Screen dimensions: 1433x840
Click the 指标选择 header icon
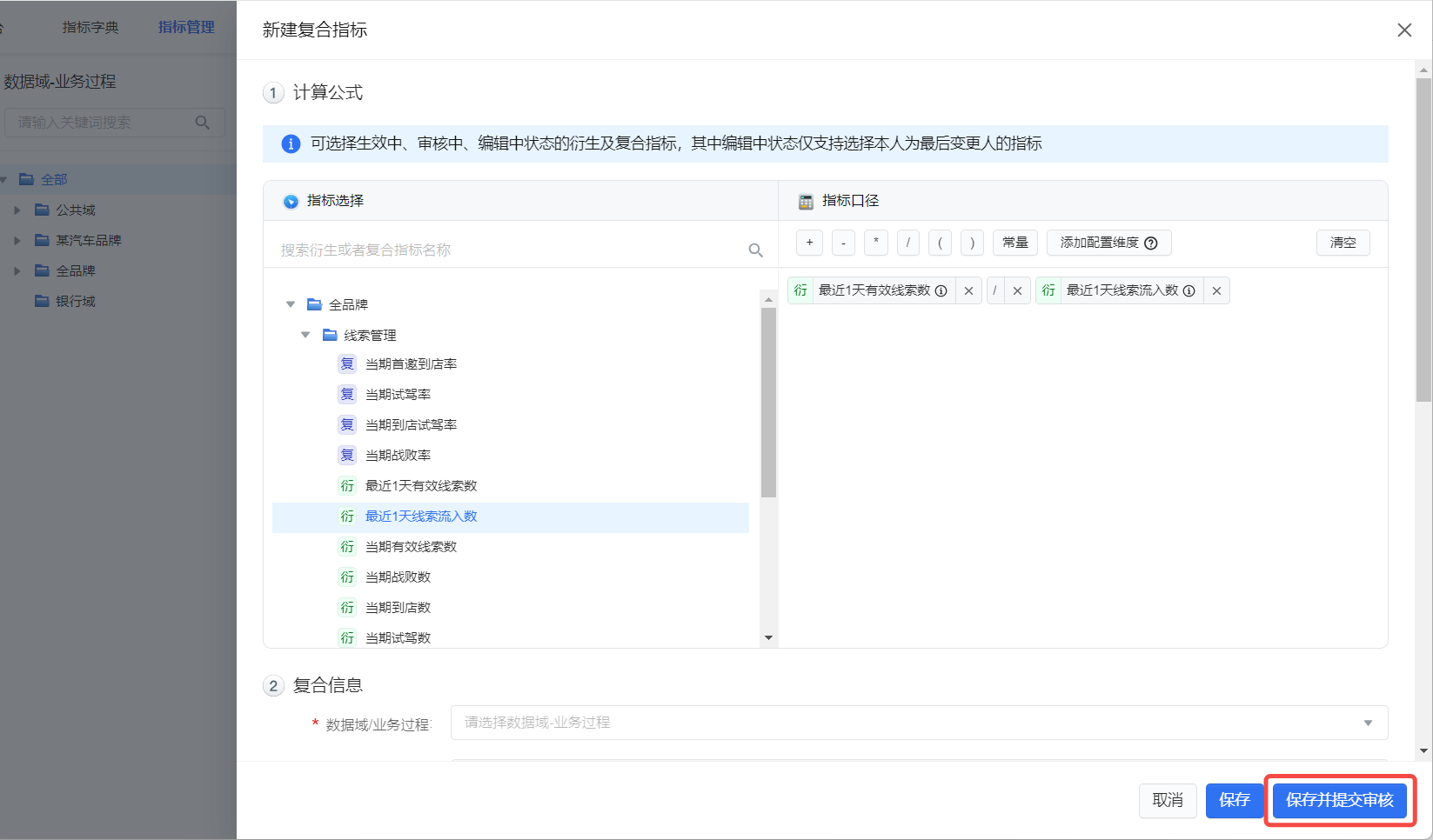tap(291, 202)
